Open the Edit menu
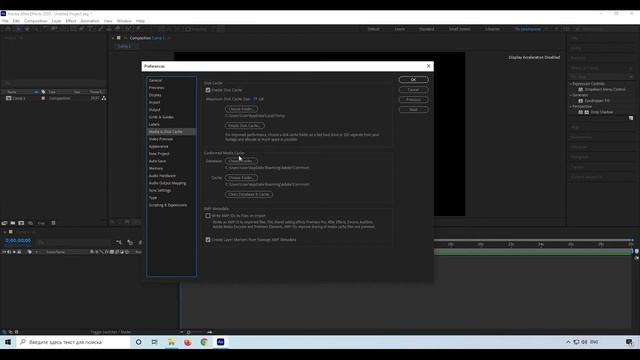The height and width of the screenshot is (360, 640). click(16, 21)
